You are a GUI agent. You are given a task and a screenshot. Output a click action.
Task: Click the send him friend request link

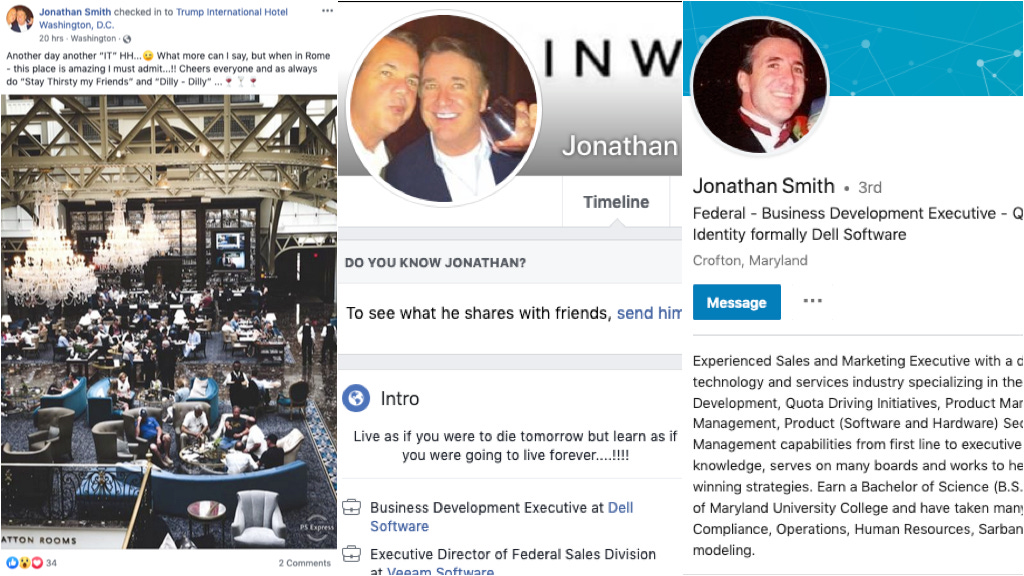coord(649,313)
